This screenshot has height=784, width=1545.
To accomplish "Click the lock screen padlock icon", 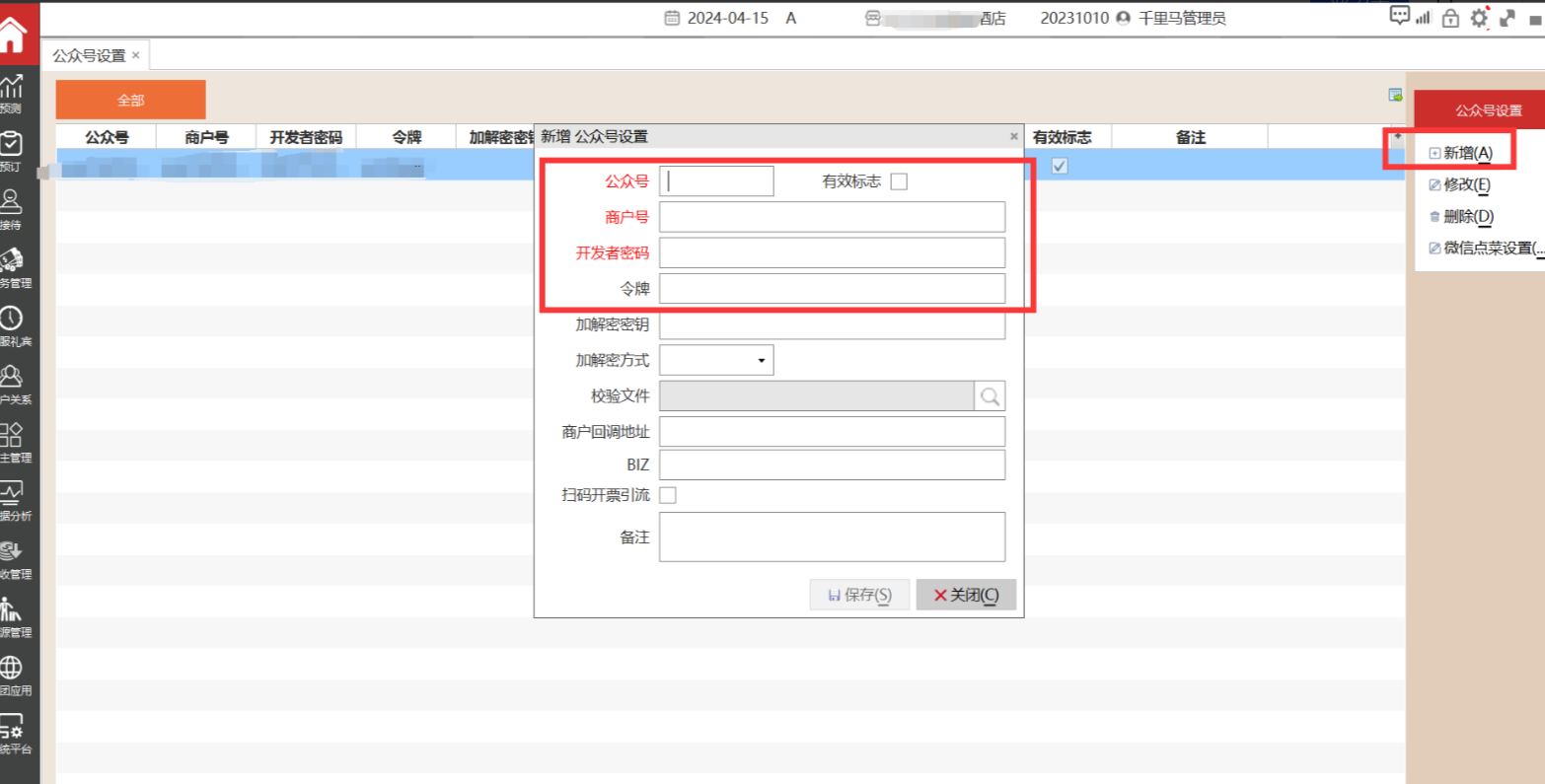I will click(1450, 18).
